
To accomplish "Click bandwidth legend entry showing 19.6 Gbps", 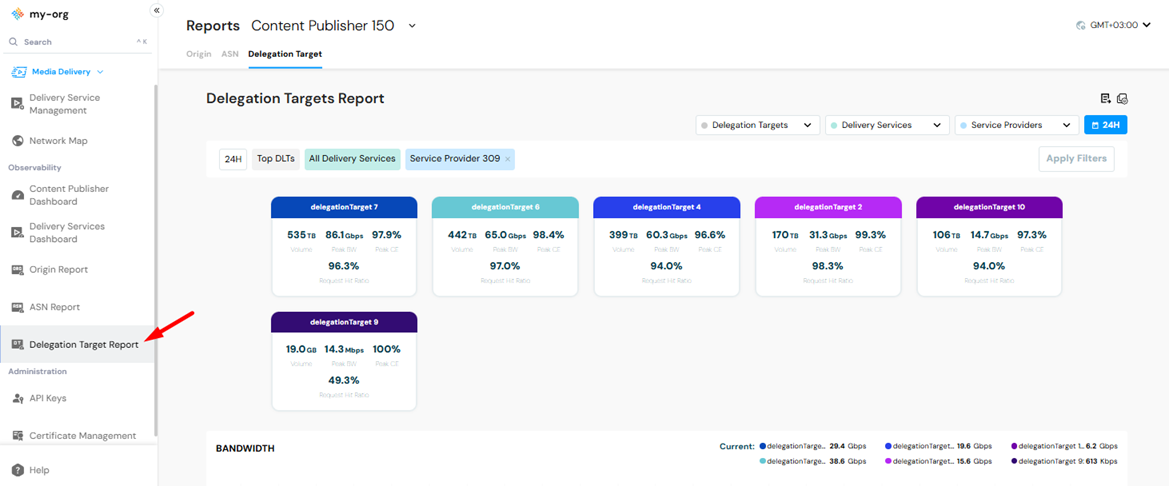I will click(939, 446).
